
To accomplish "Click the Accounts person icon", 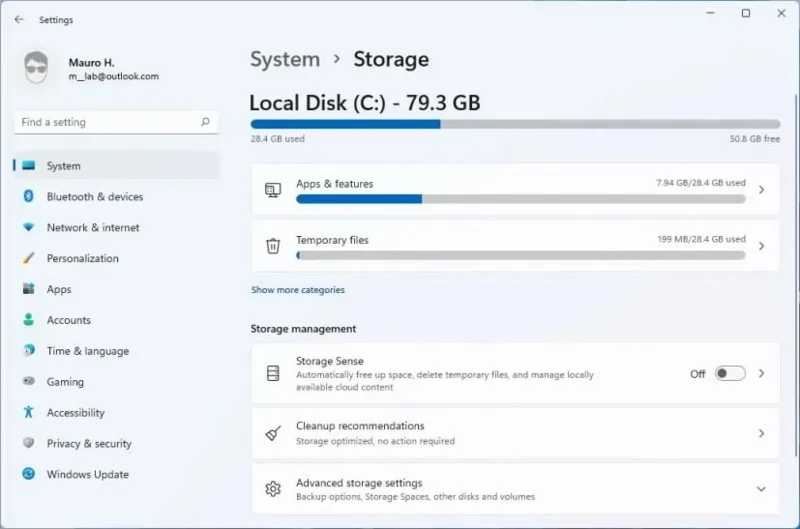I will click(29, 319).
